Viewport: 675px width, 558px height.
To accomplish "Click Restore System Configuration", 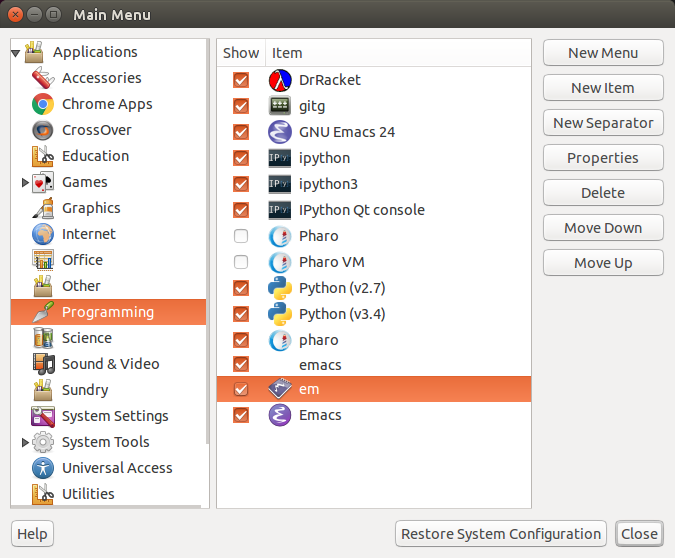I will point(501,534).
